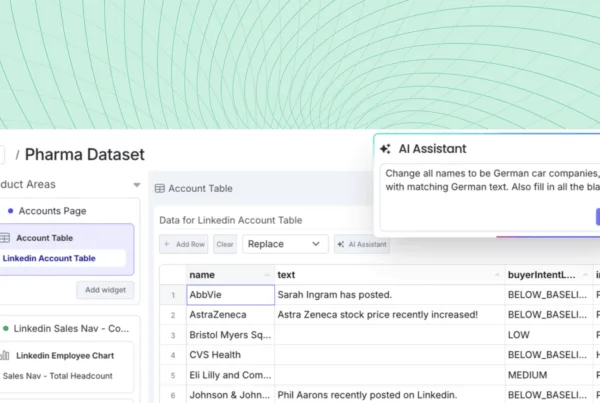Viewport: 600px width, 403px height.
Task: Open the AI Assistant toolbar button
Action: point(362,244)
